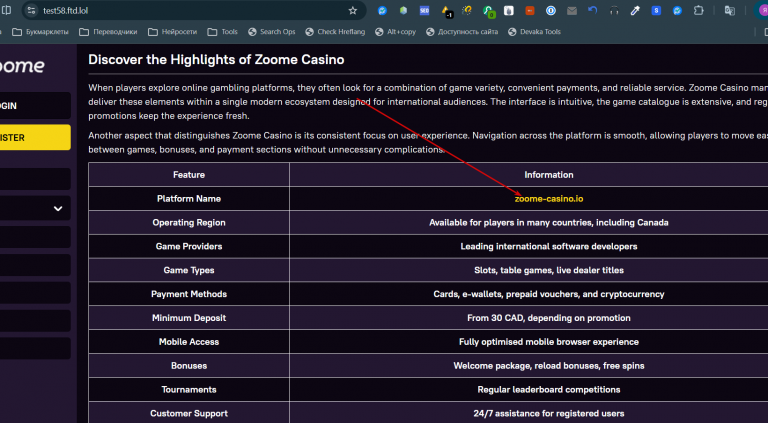Open the SEO extension icon
Screen dimensions: 768x423
pos(424,10)
